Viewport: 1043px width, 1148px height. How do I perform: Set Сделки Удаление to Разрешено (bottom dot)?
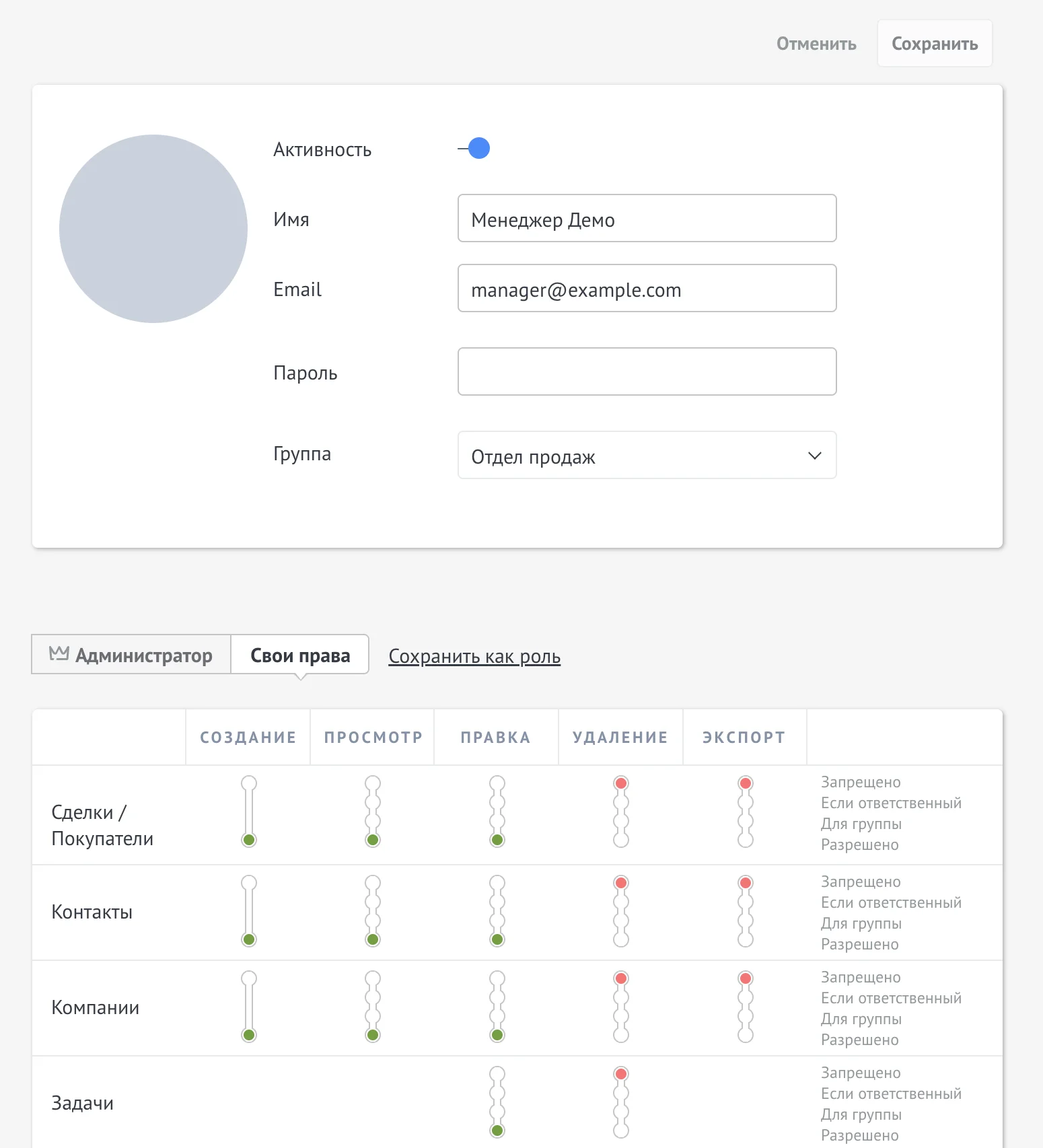coord(621,840)
